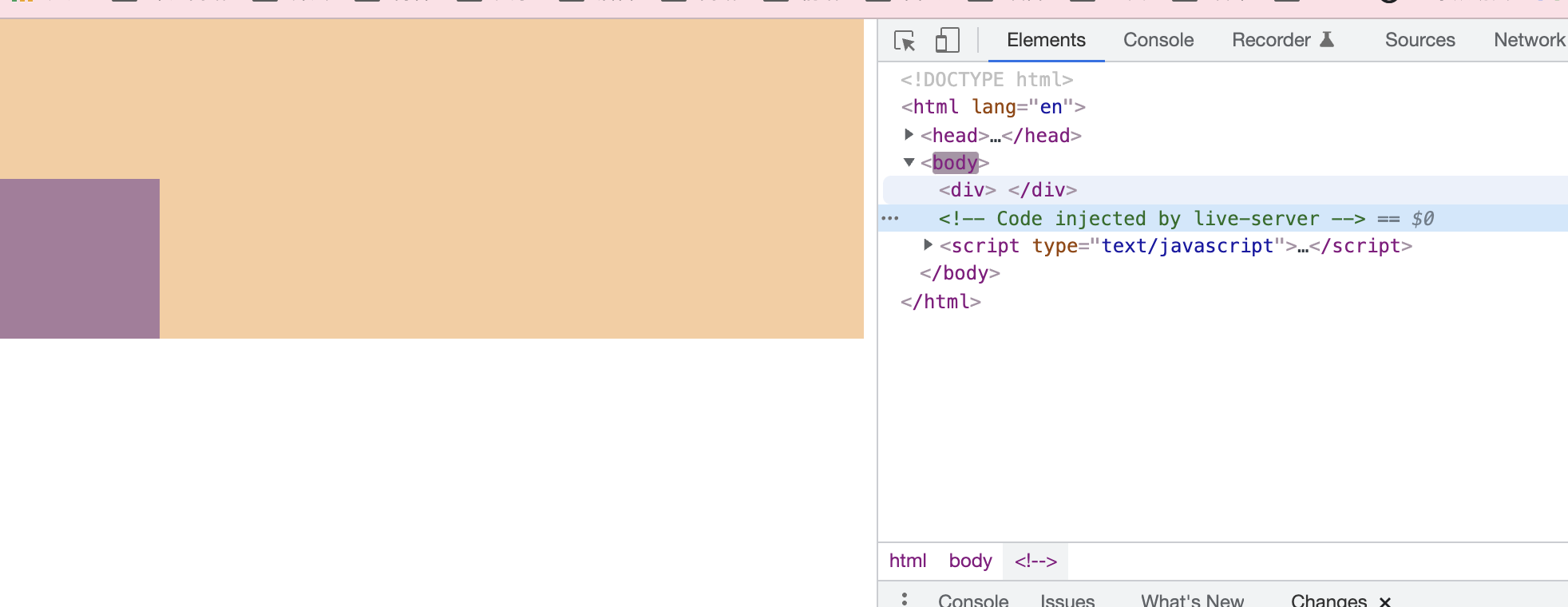Activate the inspect element picker icon
1568x607 pixels.
coord(905,40)
